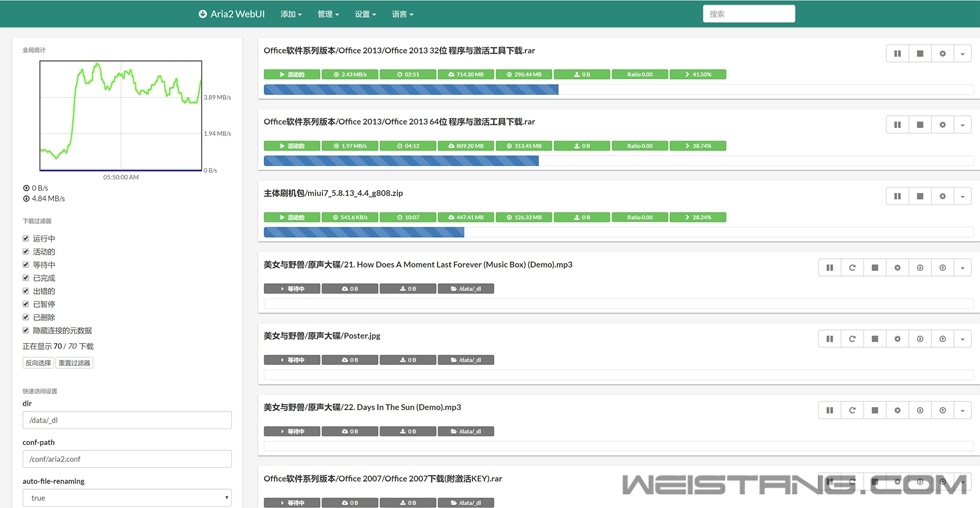Stop the Office 2013 32位 download
This screenshot has width=980, height=508.
coord(920,54)
